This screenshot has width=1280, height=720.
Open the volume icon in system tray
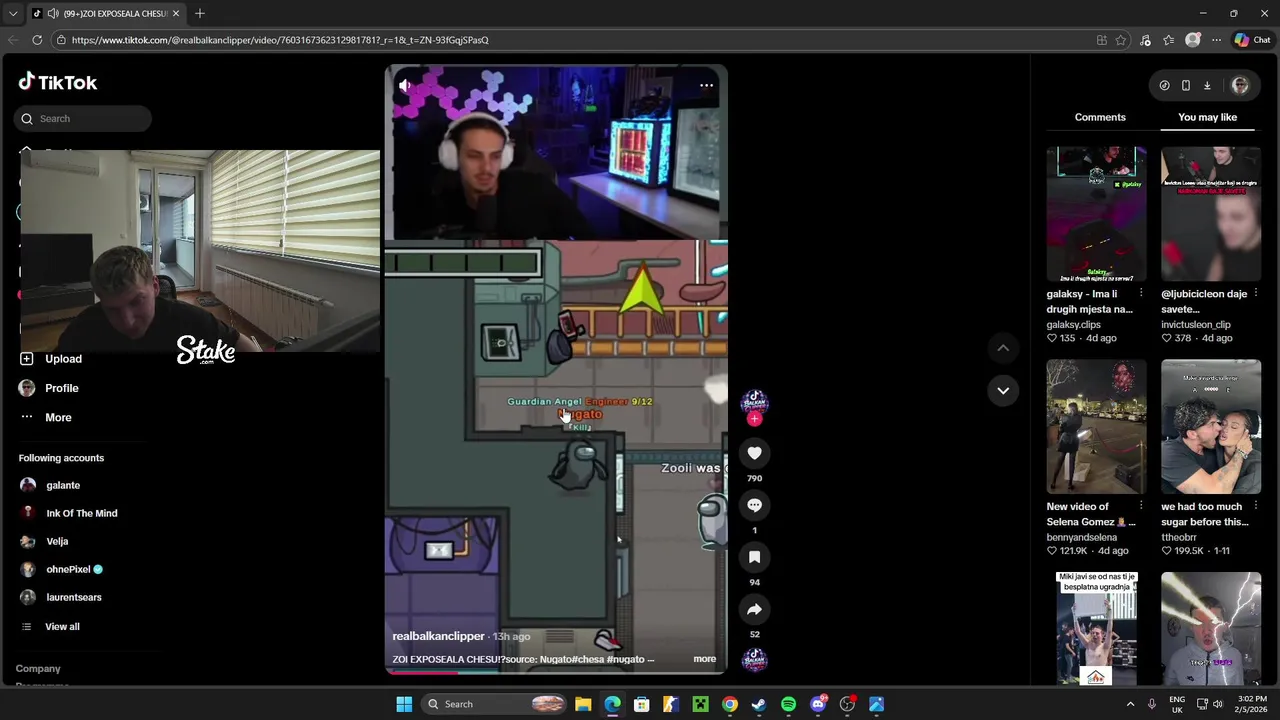tap(1218, 704)
